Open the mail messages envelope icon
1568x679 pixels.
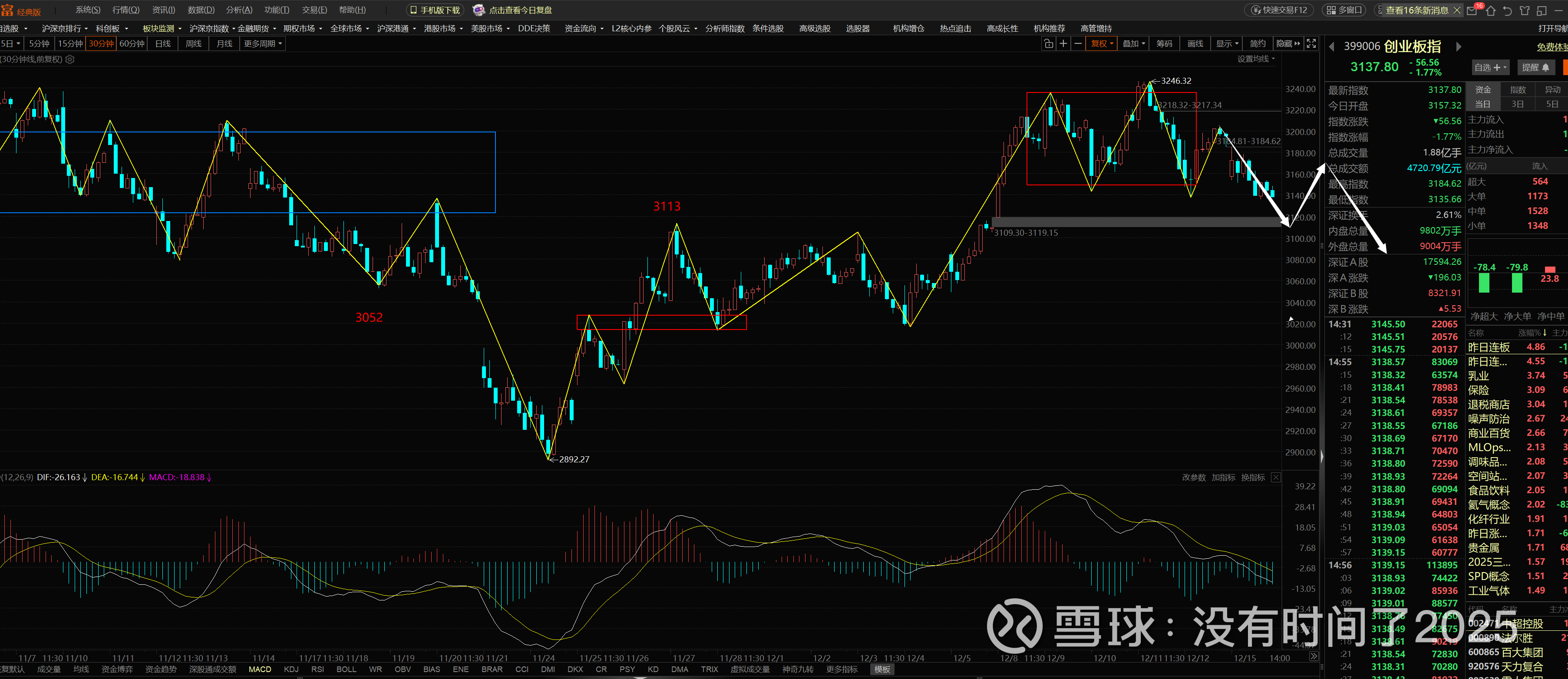(1472, 10)
